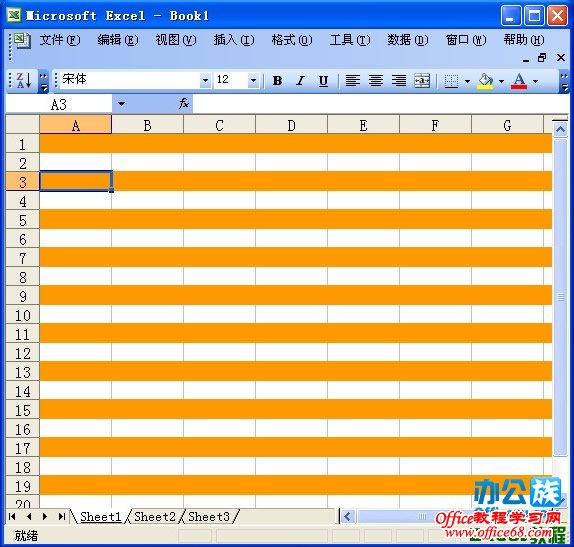Switch to the Sheet3 tab
Image resolution: width=574 pixels, height=547 pixels.
tap(209, 517)
